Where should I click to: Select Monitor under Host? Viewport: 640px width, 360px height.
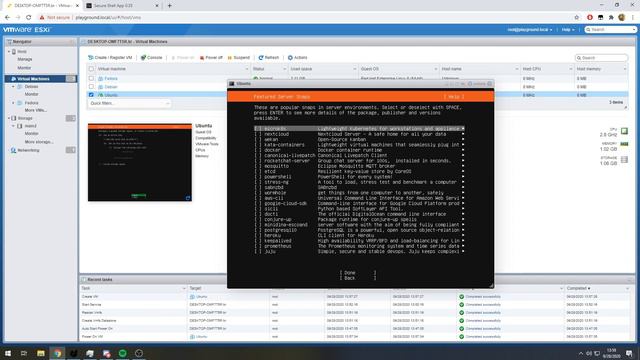click(24, 68)
